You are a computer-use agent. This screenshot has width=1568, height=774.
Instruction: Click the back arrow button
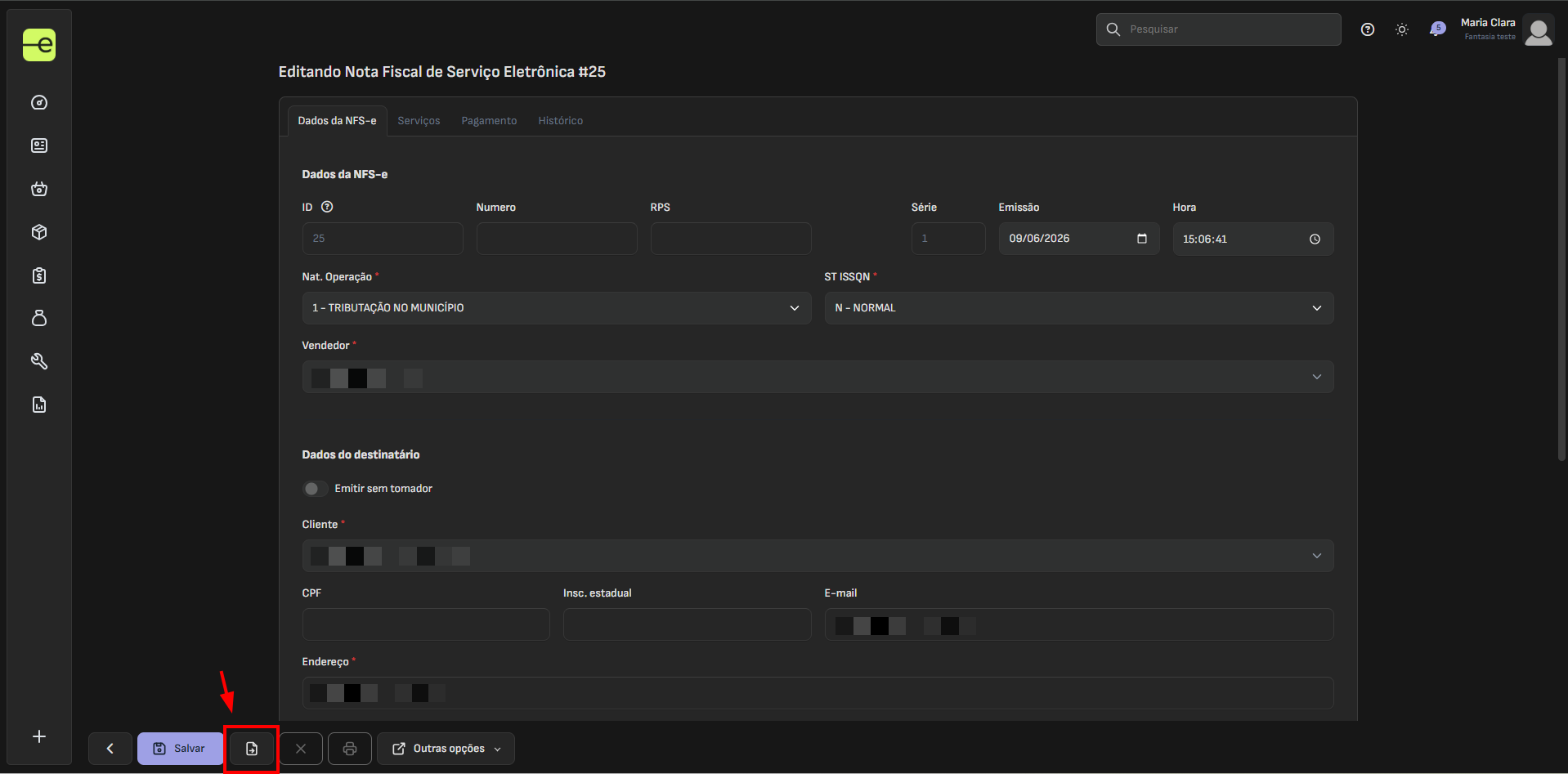[x=110, y=749]
